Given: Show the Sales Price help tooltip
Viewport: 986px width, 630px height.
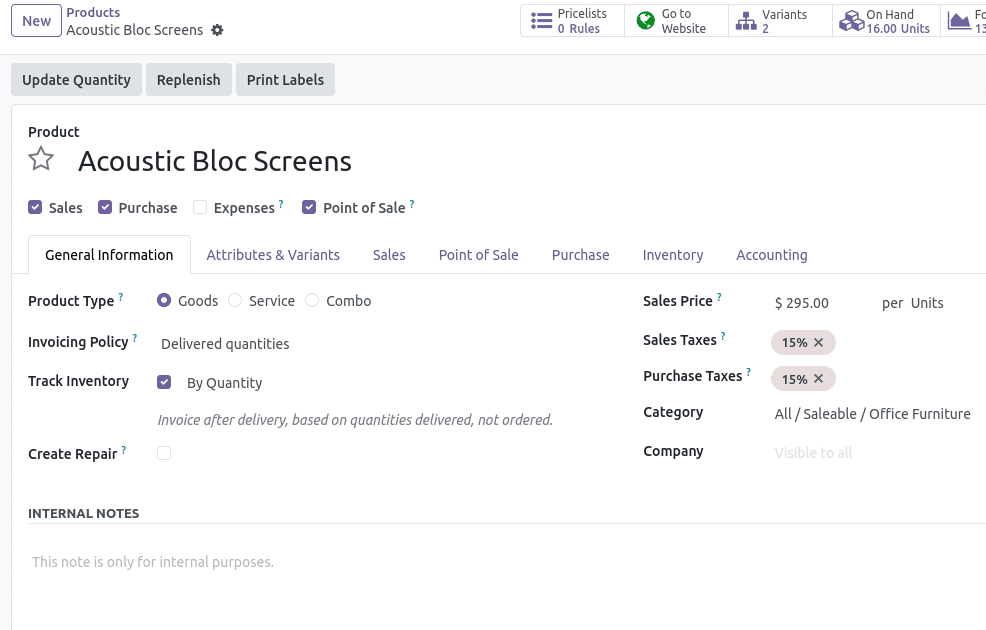Looking at the screenshot, I should pos(719,297).
